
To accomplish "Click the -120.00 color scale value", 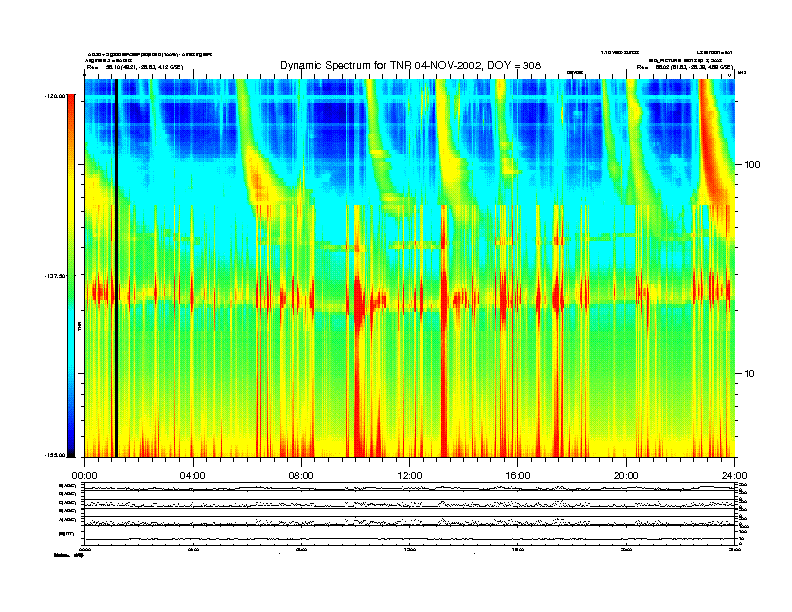I will pos(55,95).
